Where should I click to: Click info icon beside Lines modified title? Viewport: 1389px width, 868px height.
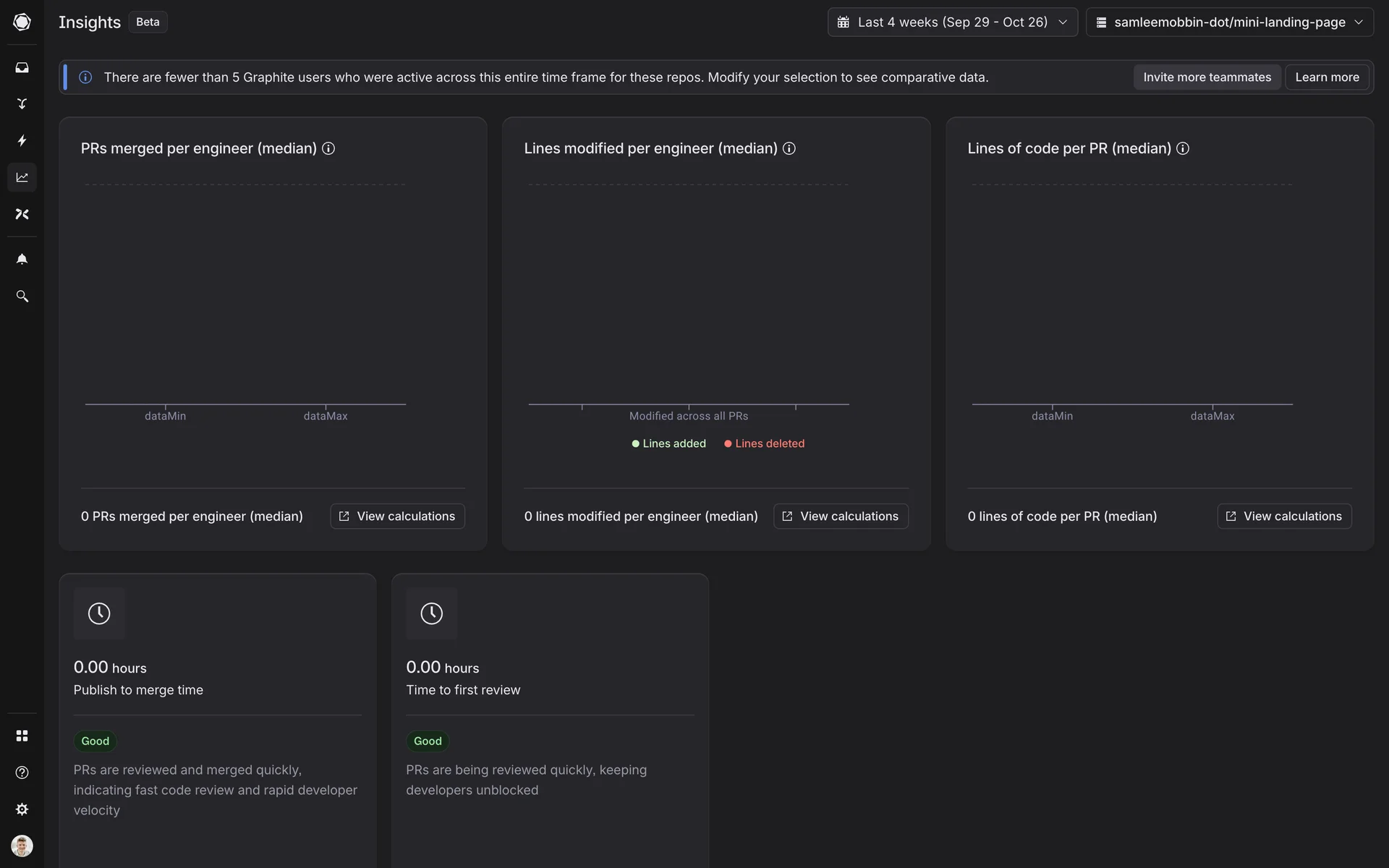tap(789, 148)
